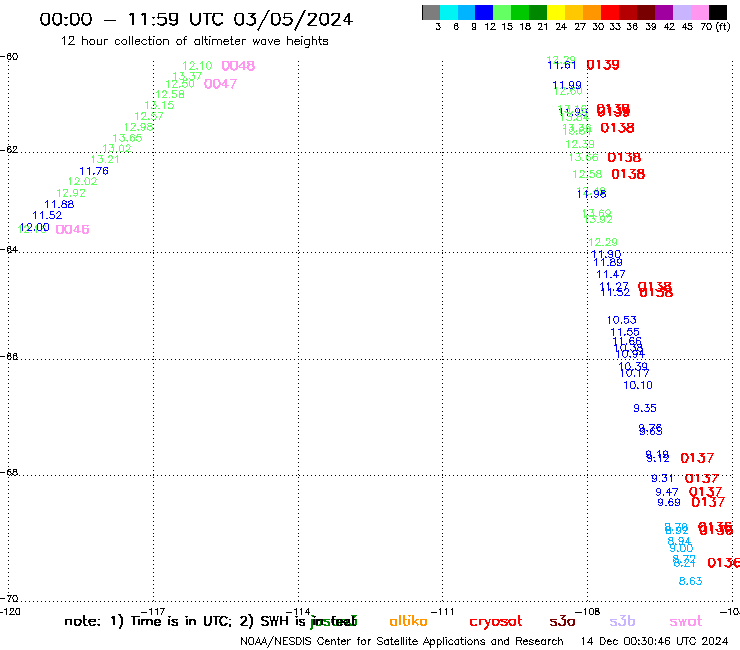This screenshot has height=650, width=740.
Task: Click the pink swot time label '0048'
Action: [x=238, y=66]
